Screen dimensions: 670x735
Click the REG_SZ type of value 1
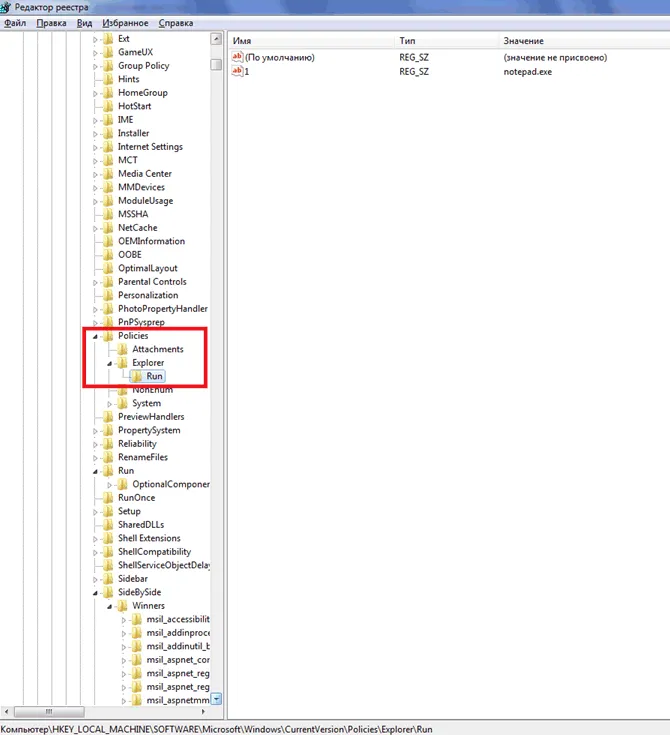(x=414, y=72)
